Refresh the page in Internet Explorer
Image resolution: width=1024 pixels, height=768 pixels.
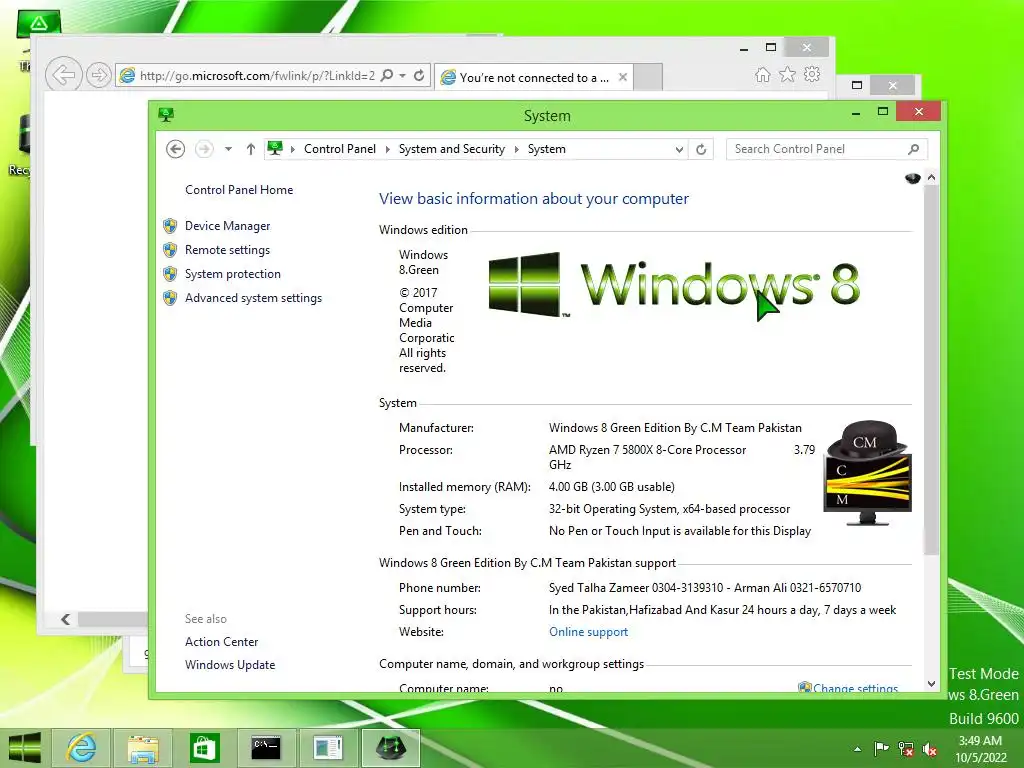pos(419,75)
